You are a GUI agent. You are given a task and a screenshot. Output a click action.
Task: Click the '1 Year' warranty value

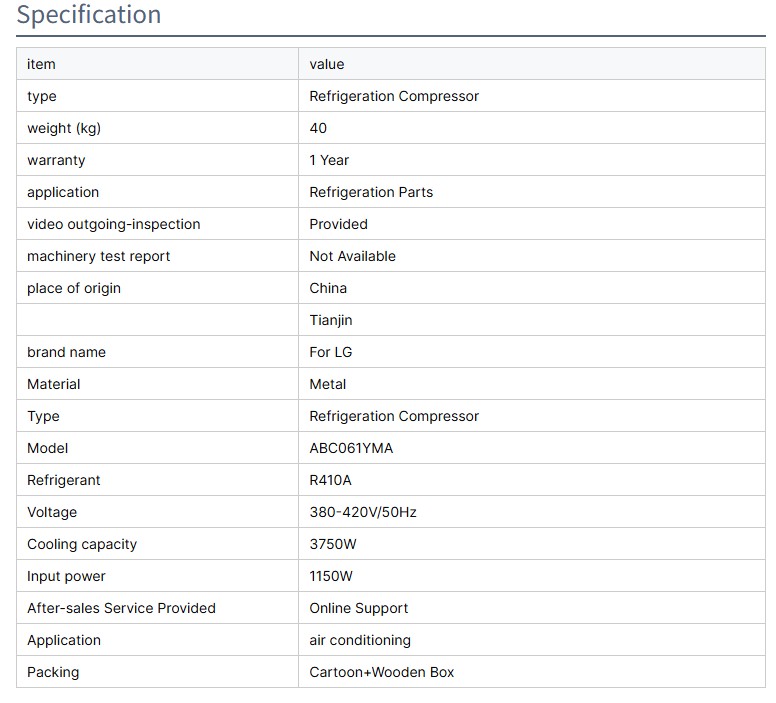[x=329, y=160]
